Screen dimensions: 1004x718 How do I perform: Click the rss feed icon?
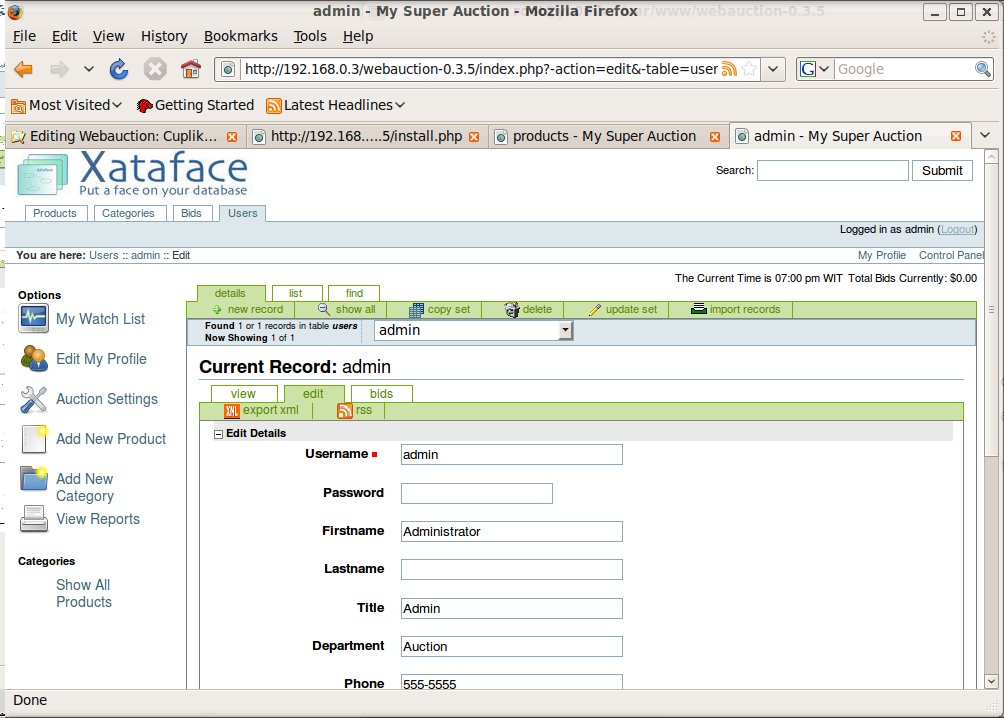coord(345,411)
